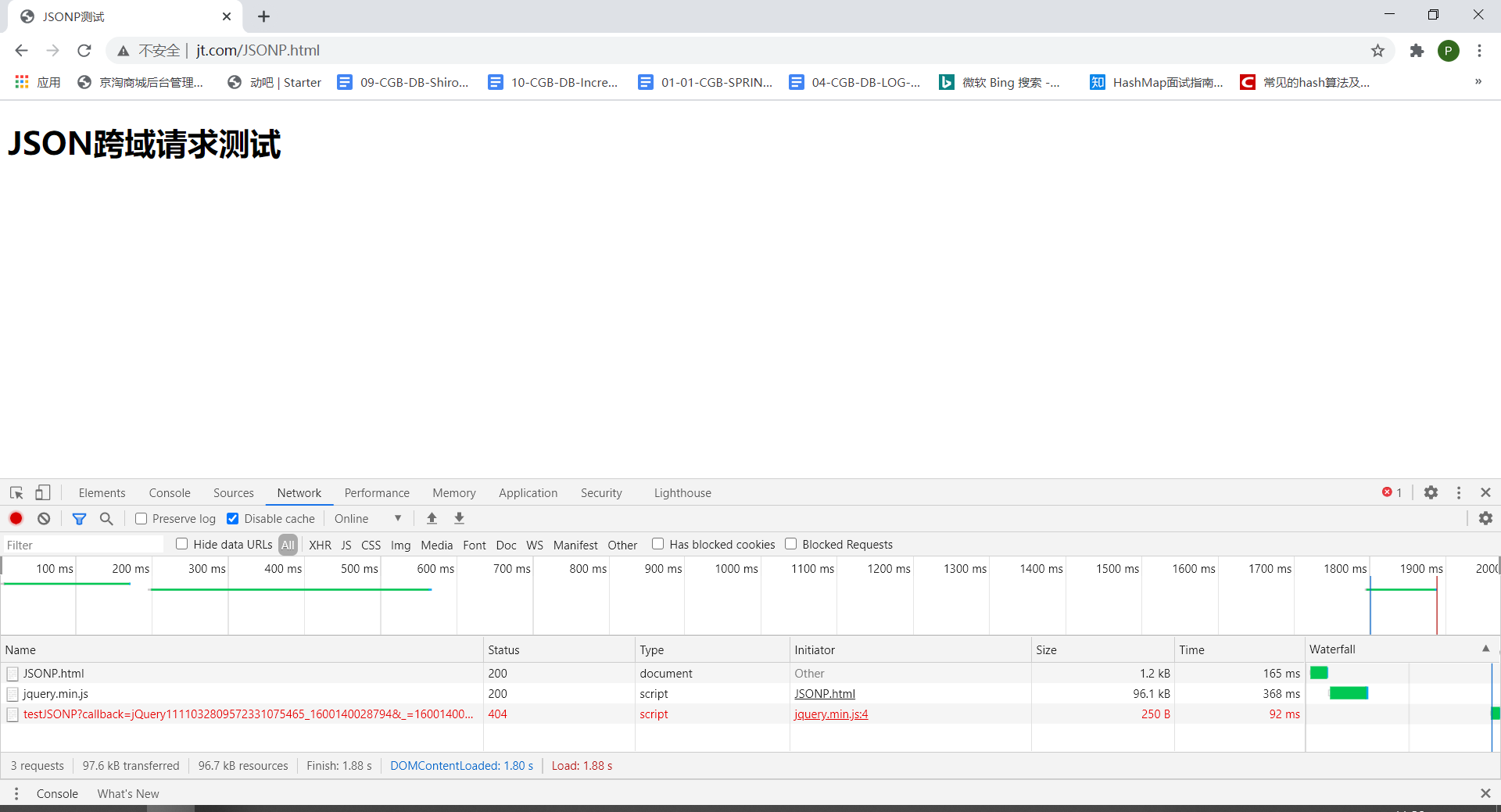Open the Application tab
Viewport: 1501px width, 812px height.
[528, 492]
